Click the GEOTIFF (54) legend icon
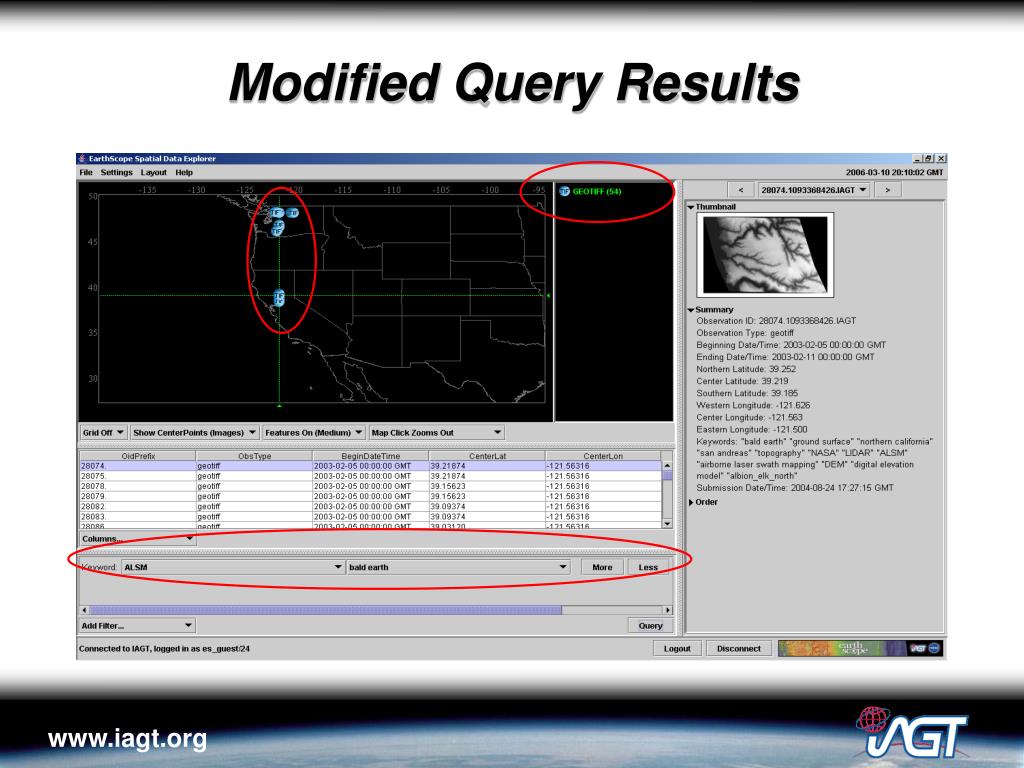Image resolution: width=1024 pixels, height=768 pixels. pos(564,191)
